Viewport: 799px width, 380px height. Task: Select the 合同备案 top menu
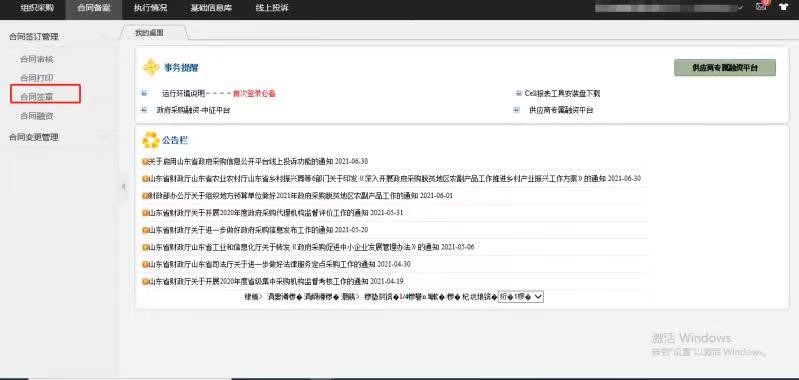(94, 8)
